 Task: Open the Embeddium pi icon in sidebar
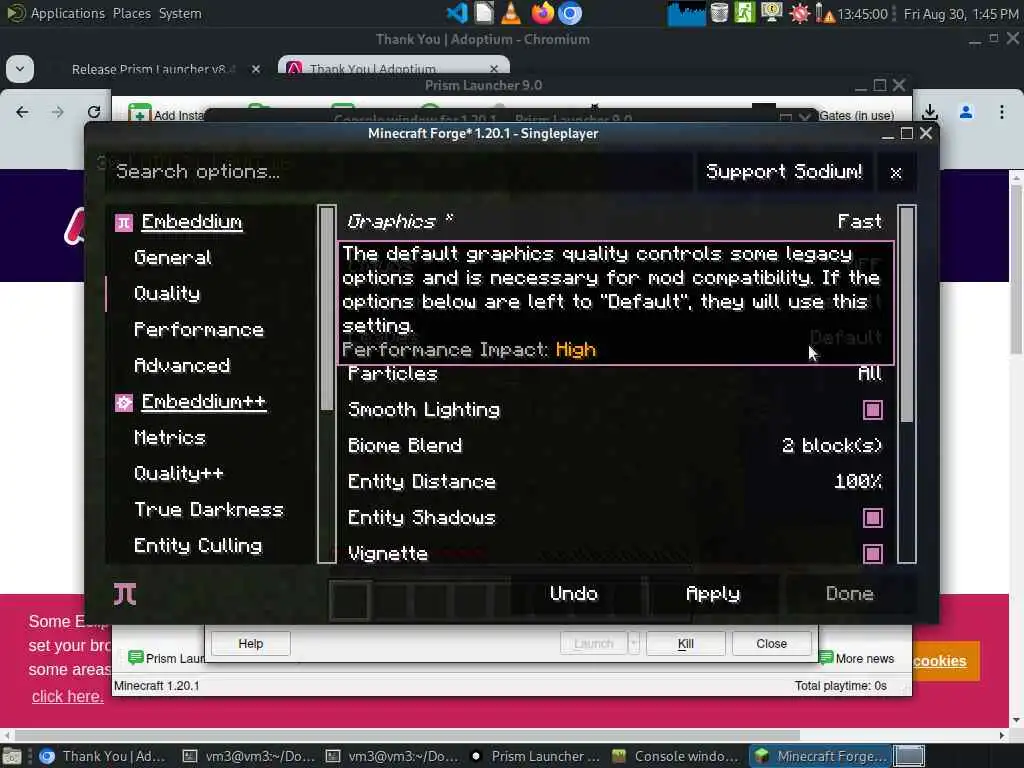[123, 223]
